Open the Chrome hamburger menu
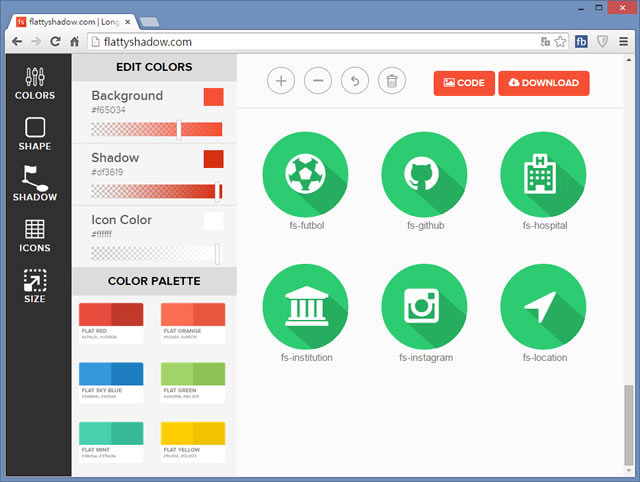This screenshot has height=482, width=640. pos(623,42)
